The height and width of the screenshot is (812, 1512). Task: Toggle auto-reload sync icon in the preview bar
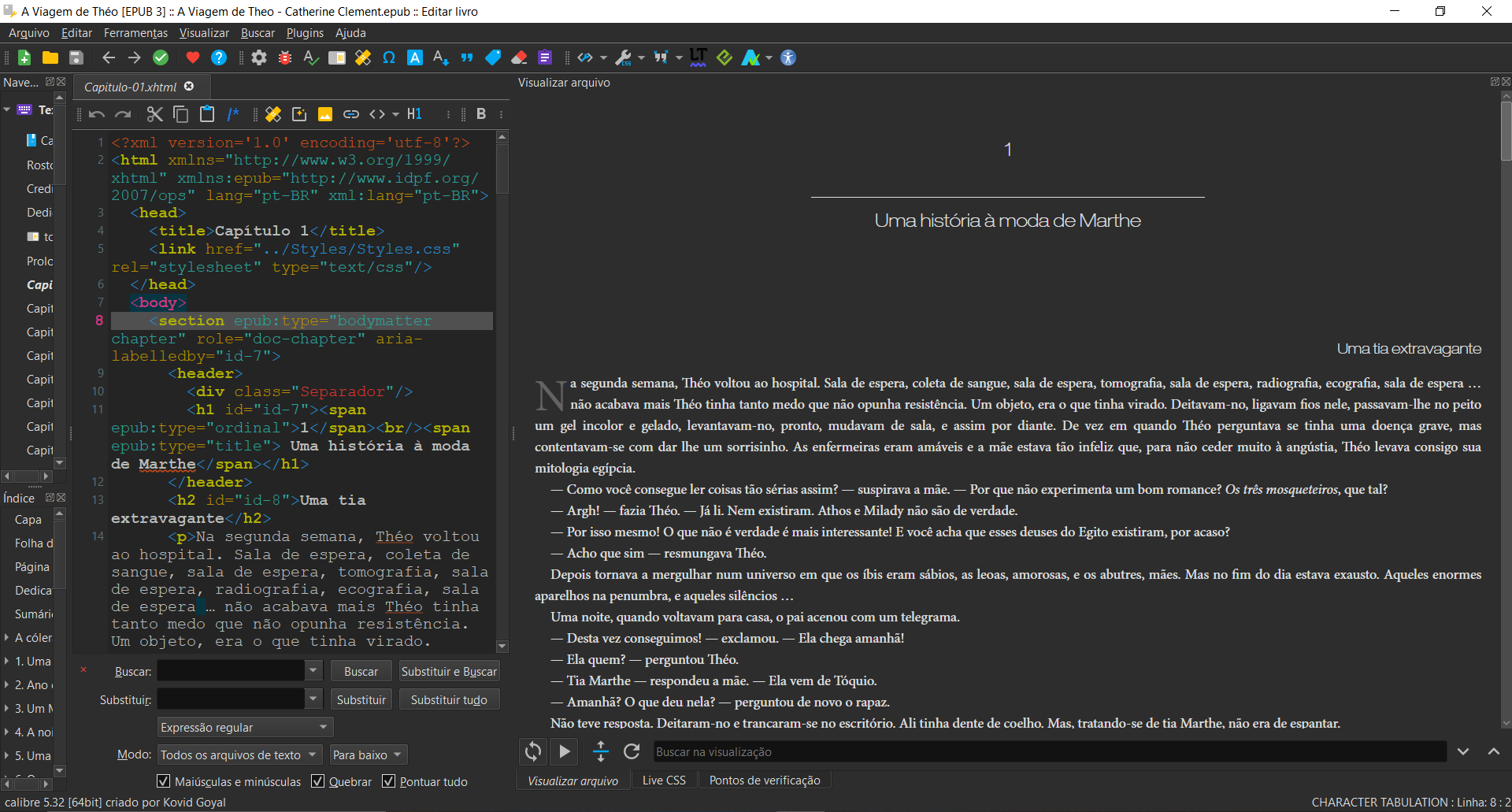click(533, 751)
